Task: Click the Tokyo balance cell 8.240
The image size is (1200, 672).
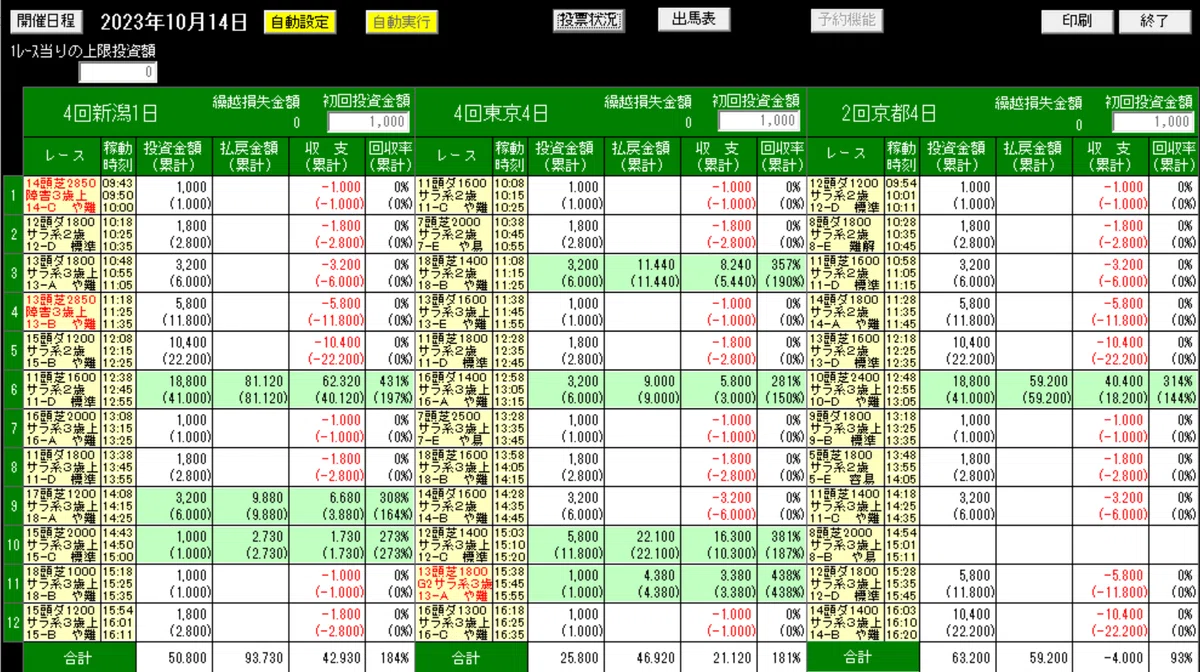Action: [x=718, y=273]
